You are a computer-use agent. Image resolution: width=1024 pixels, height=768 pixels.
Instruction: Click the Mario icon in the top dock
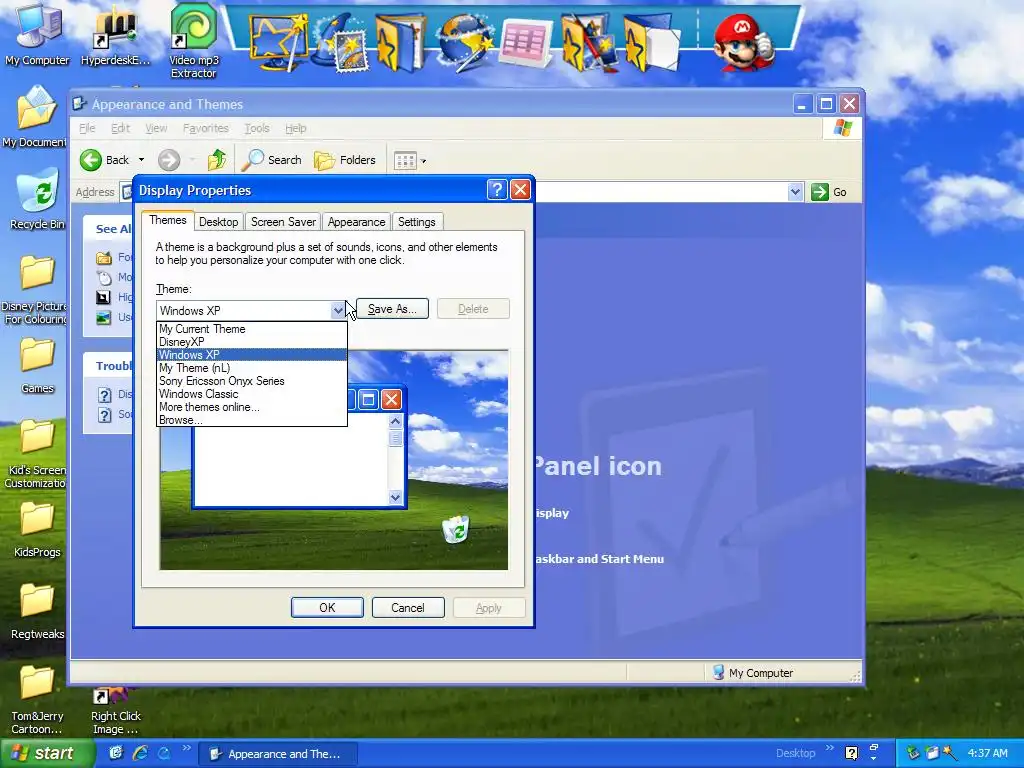click(x=743, y=43)
